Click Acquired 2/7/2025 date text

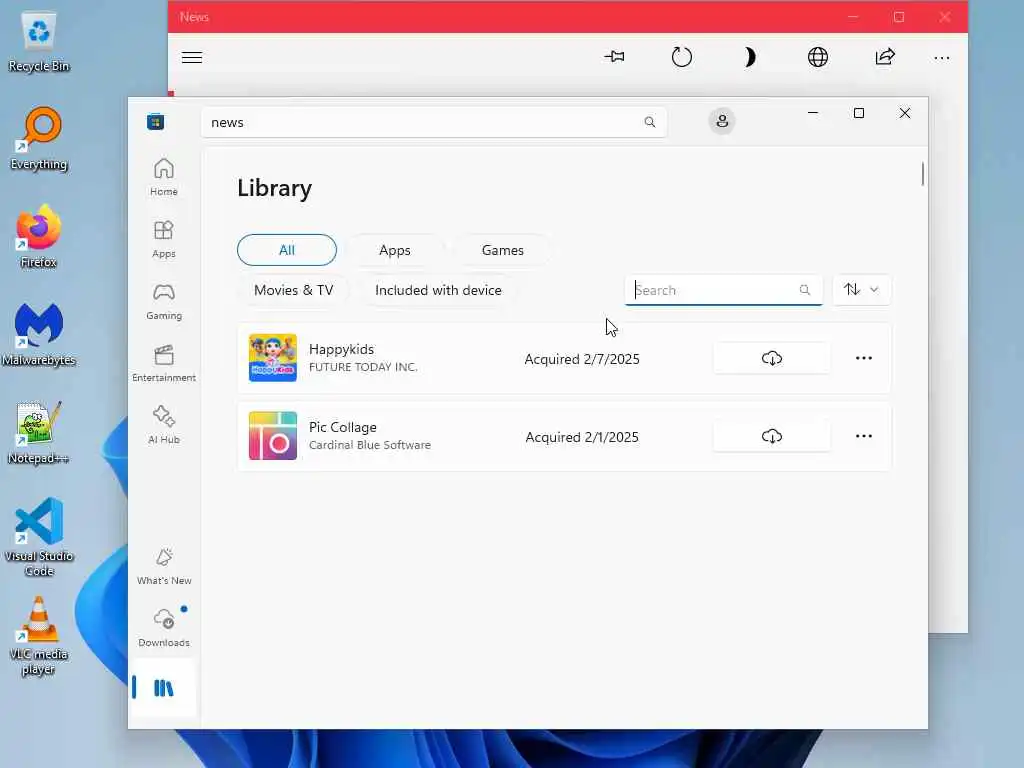point(582,359)
